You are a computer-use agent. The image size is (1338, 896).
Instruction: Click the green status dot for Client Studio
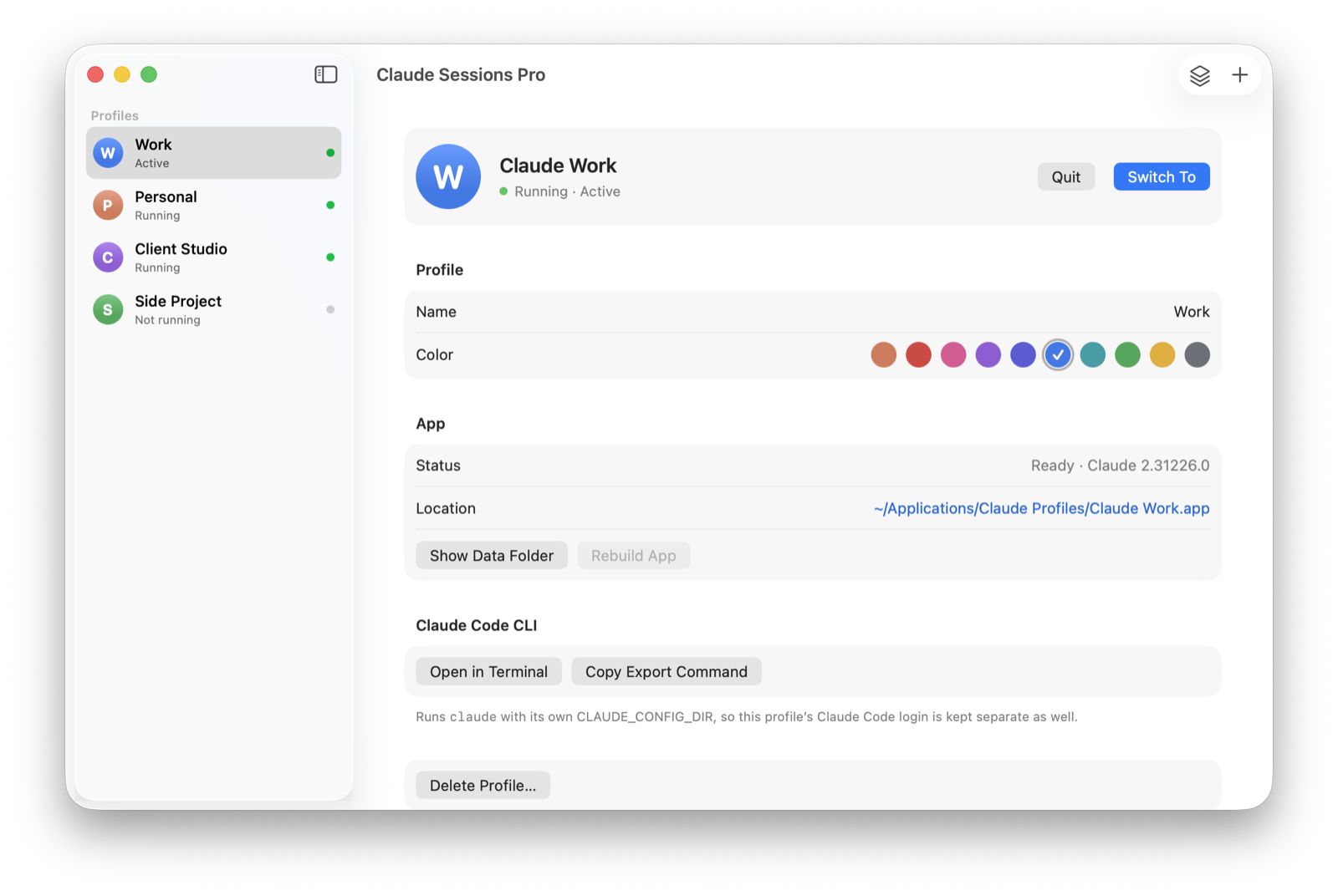330,257
